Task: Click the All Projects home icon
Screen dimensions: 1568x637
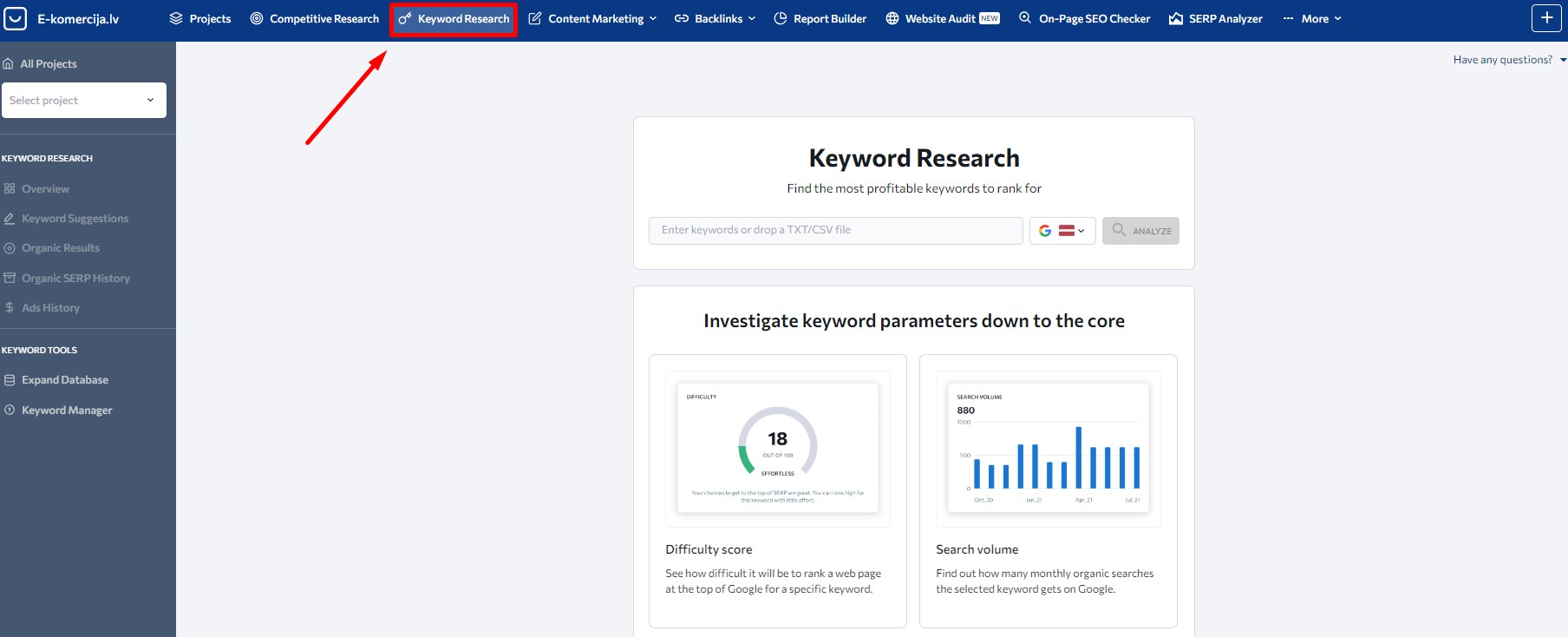Action: (x=9, y=64)
